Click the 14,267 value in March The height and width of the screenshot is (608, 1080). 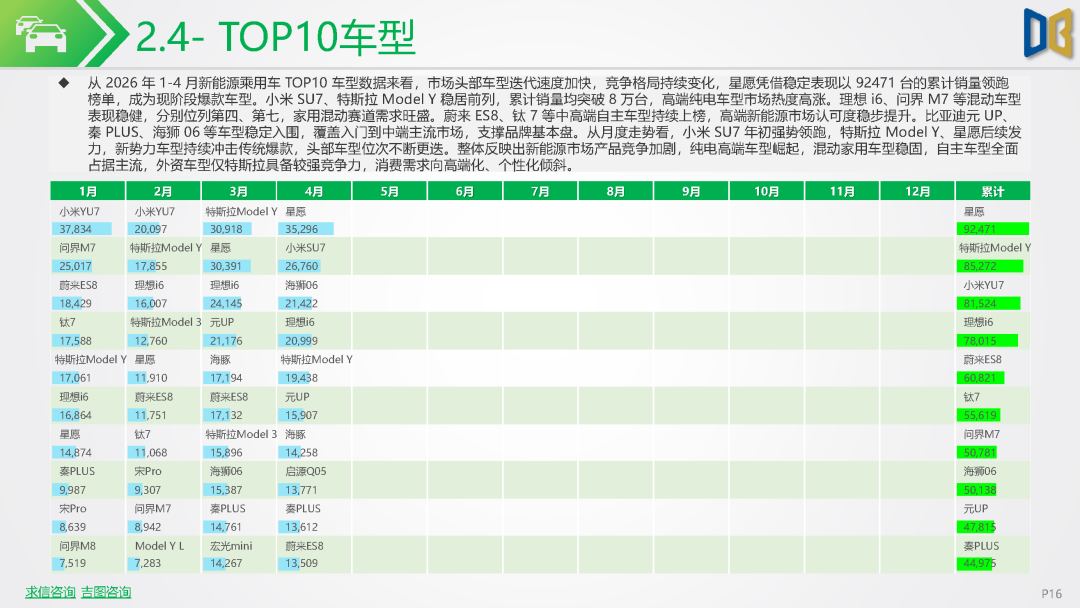click(226, 563)
